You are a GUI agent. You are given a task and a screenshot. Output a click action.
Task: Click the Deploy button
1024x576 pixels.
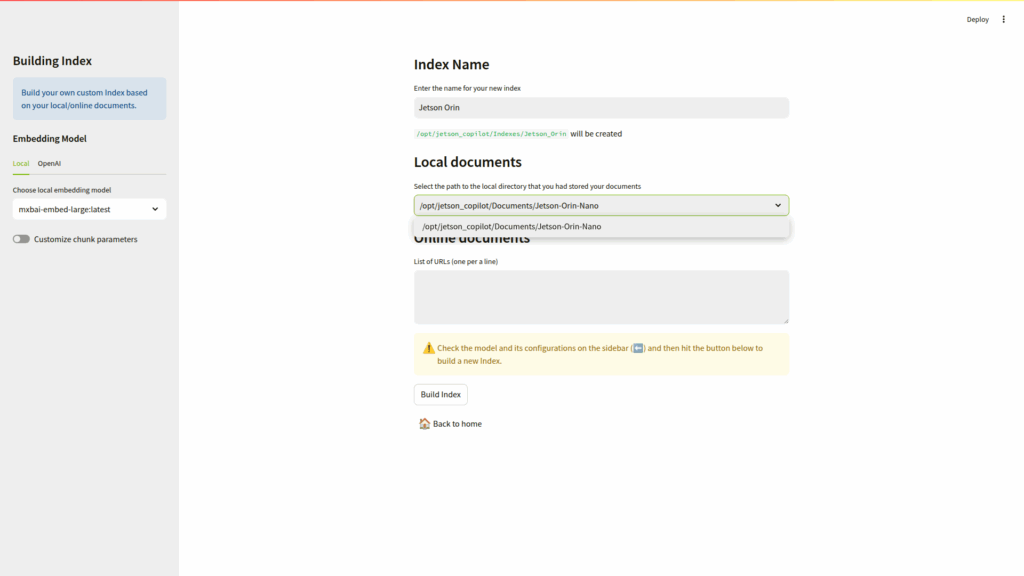[977, 19]
